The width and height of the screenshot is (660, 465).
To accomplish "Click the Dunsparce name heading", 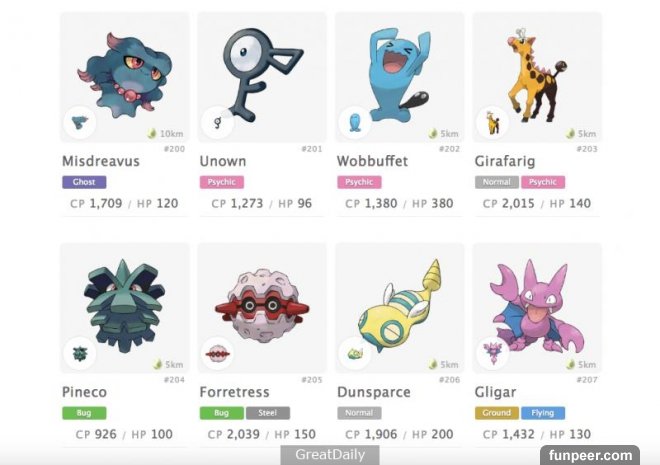I will click(x=374, y=392).
